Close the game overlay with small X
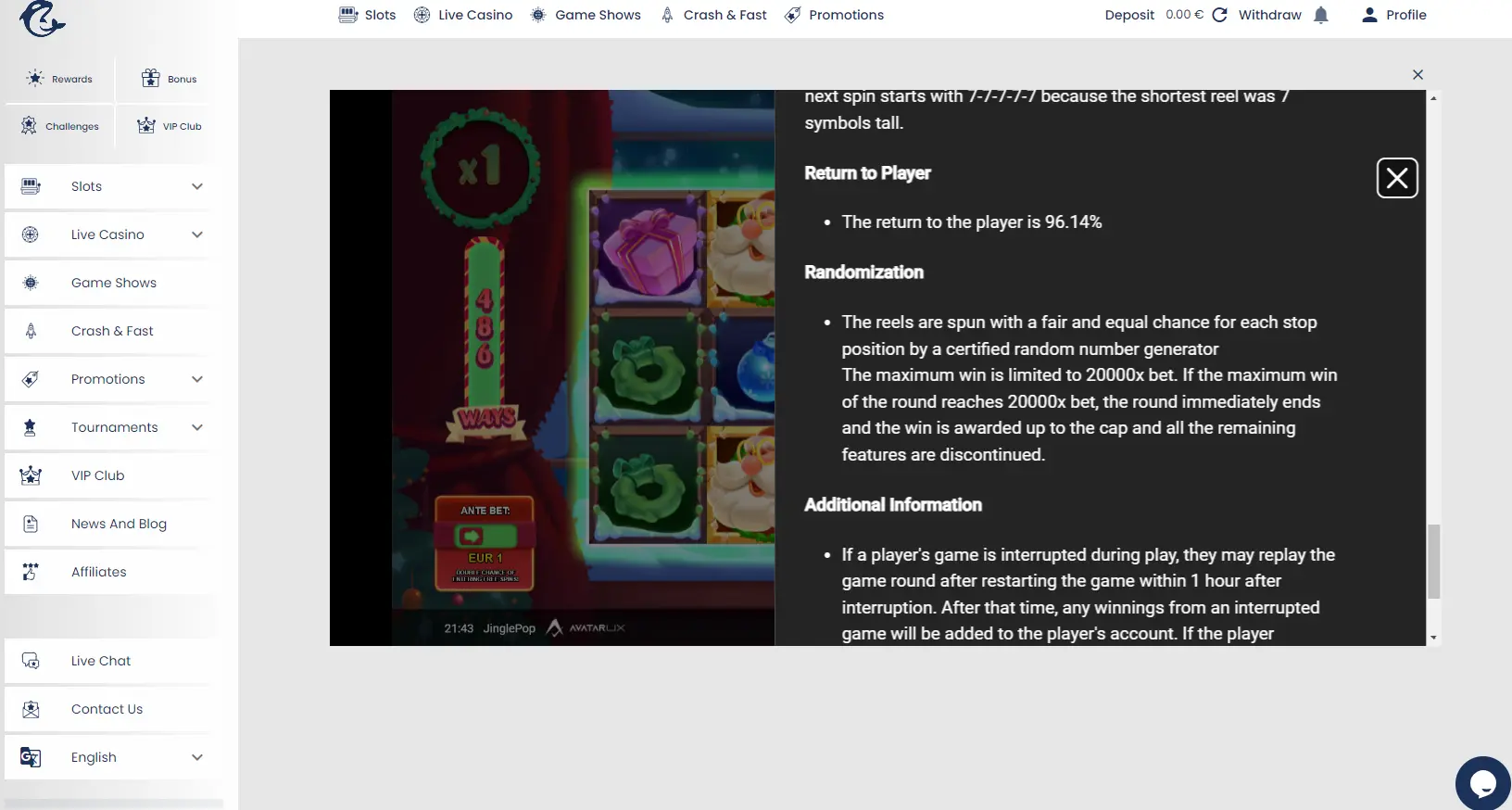 click(x=1417, y=74)
